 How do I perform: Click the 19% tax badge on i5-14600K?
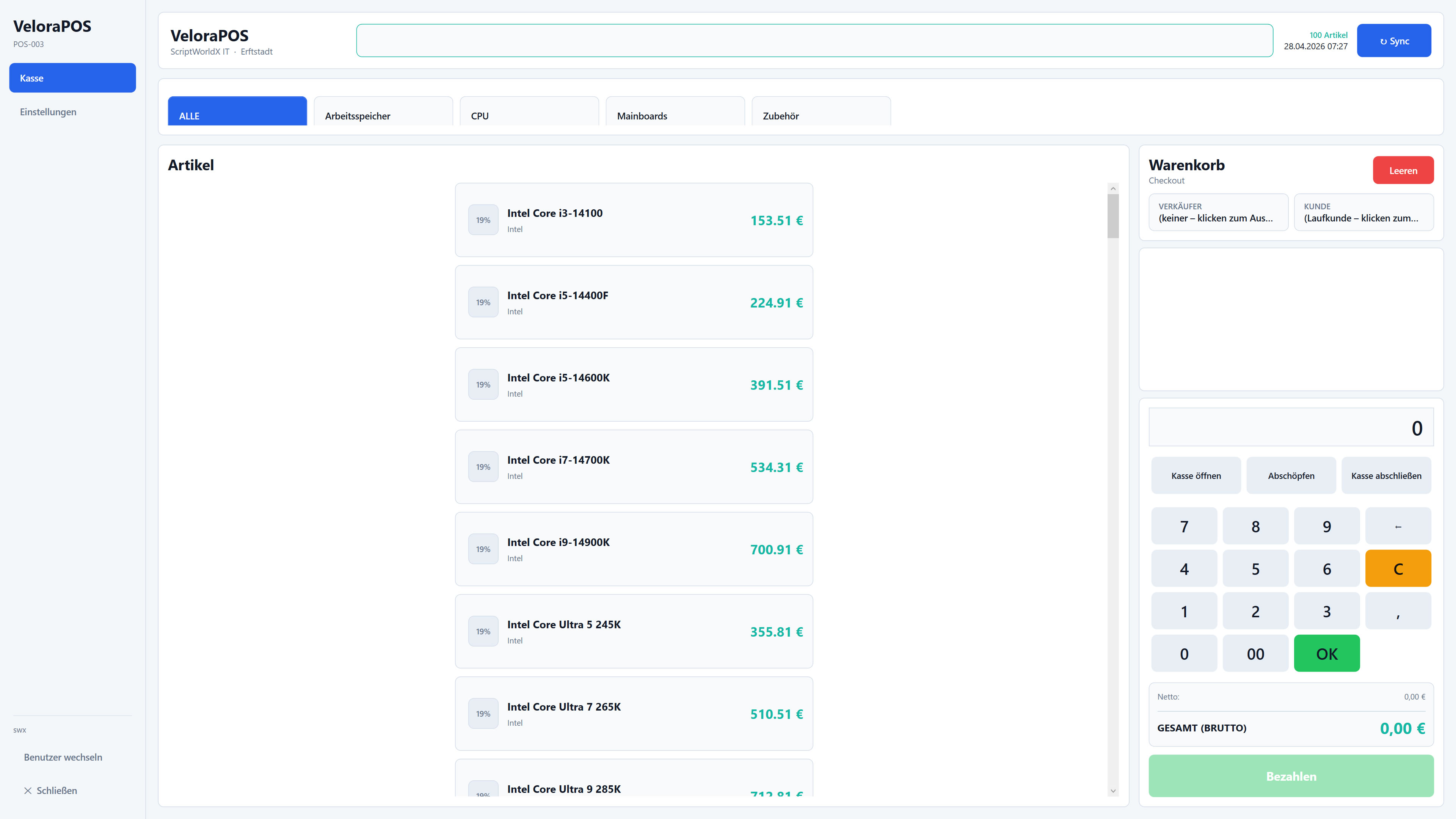pos(483,384)
